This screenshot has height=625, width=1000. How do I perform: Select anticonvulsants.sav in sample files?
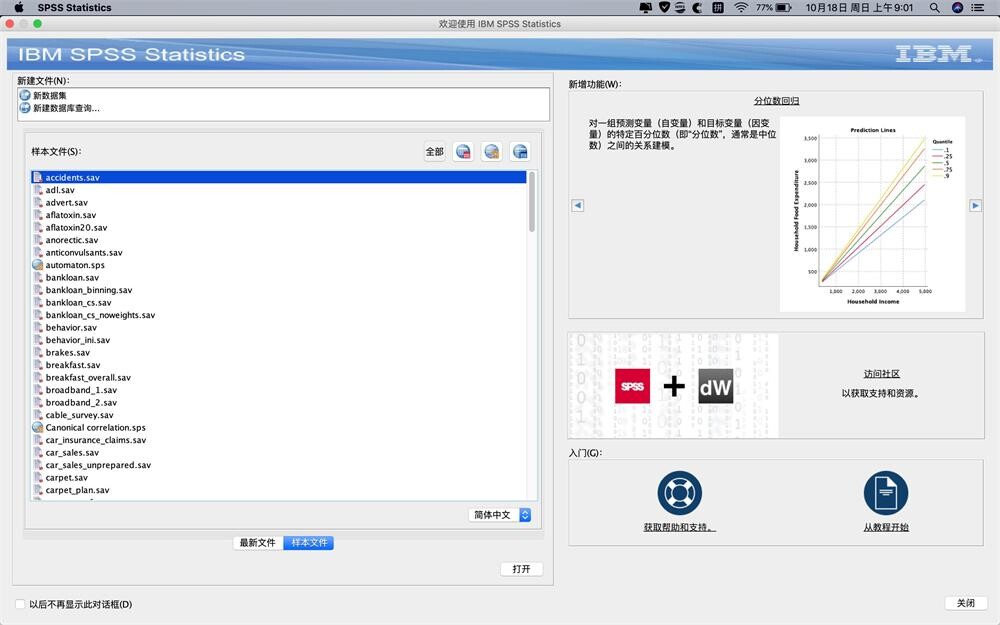279,253
